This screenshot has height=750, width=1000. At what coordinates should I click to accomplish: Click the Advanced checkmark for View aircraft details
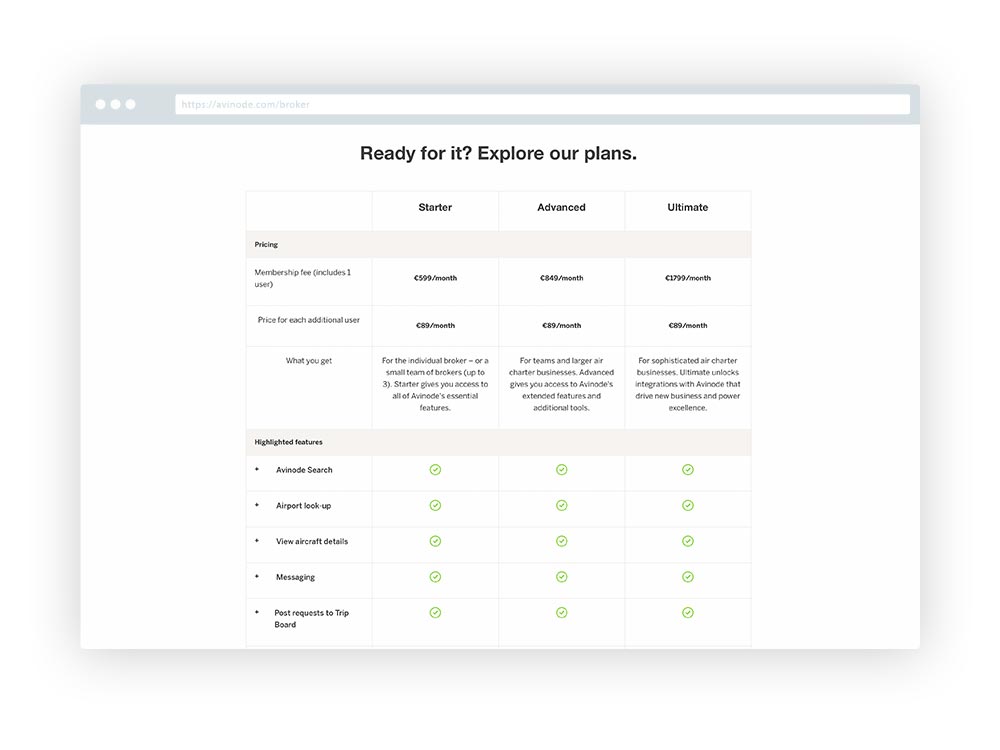561,541
